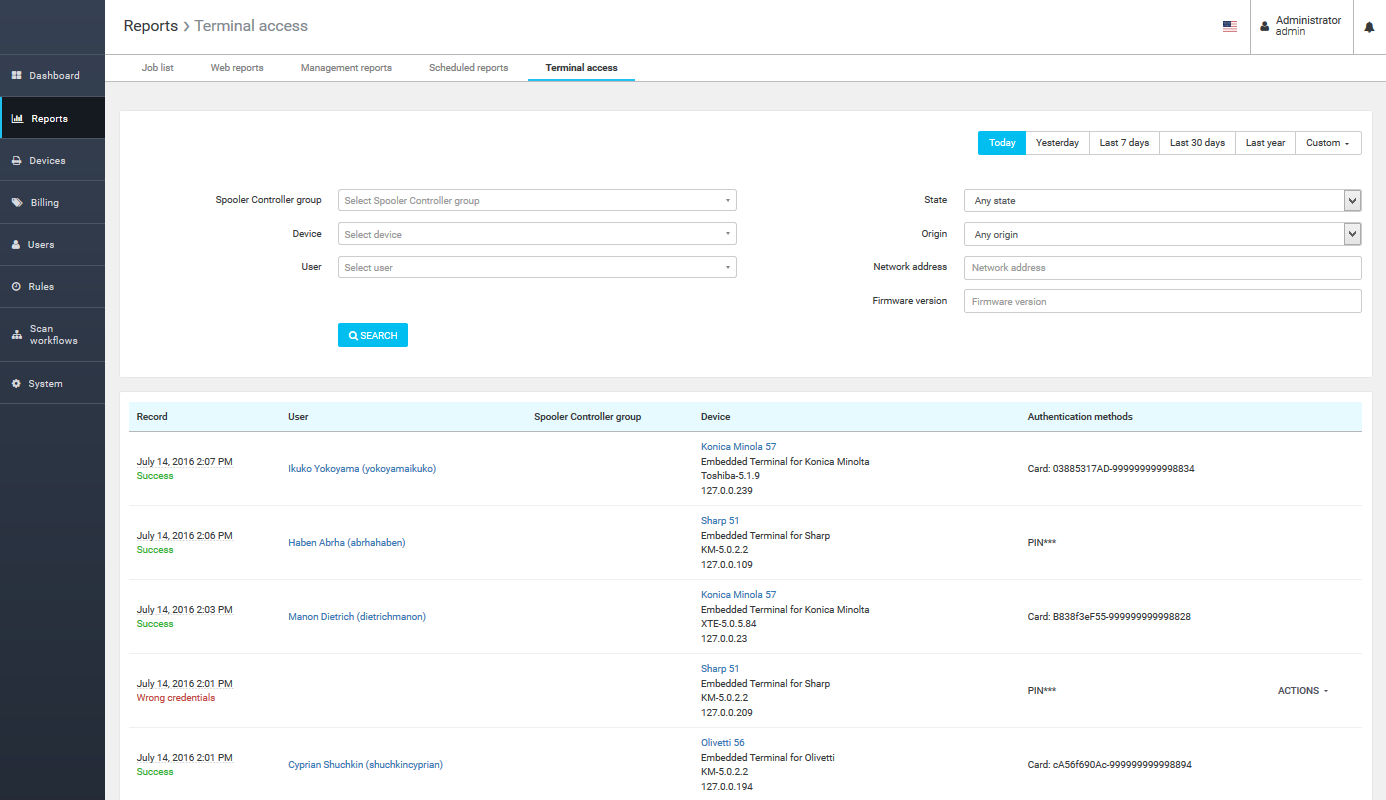
Task: Switch date range to Last 7 days
Action: (1124, 143)
